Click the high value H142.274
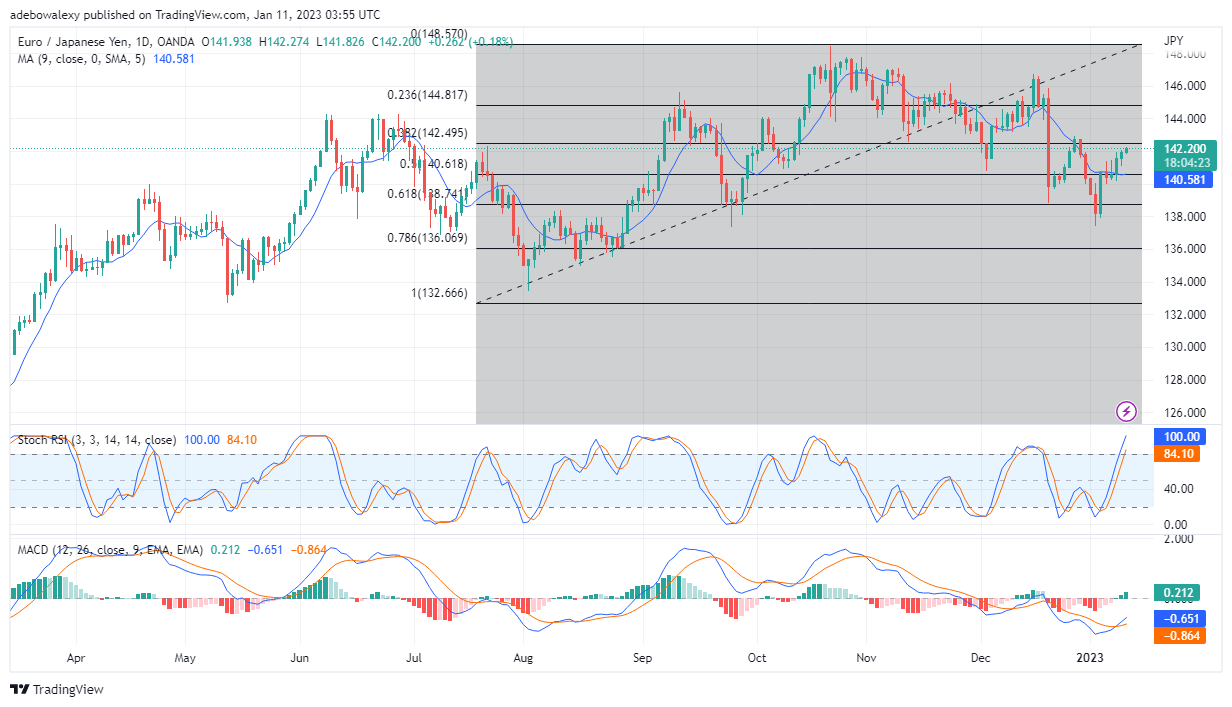1232x707 pixels. pos(286,42)
